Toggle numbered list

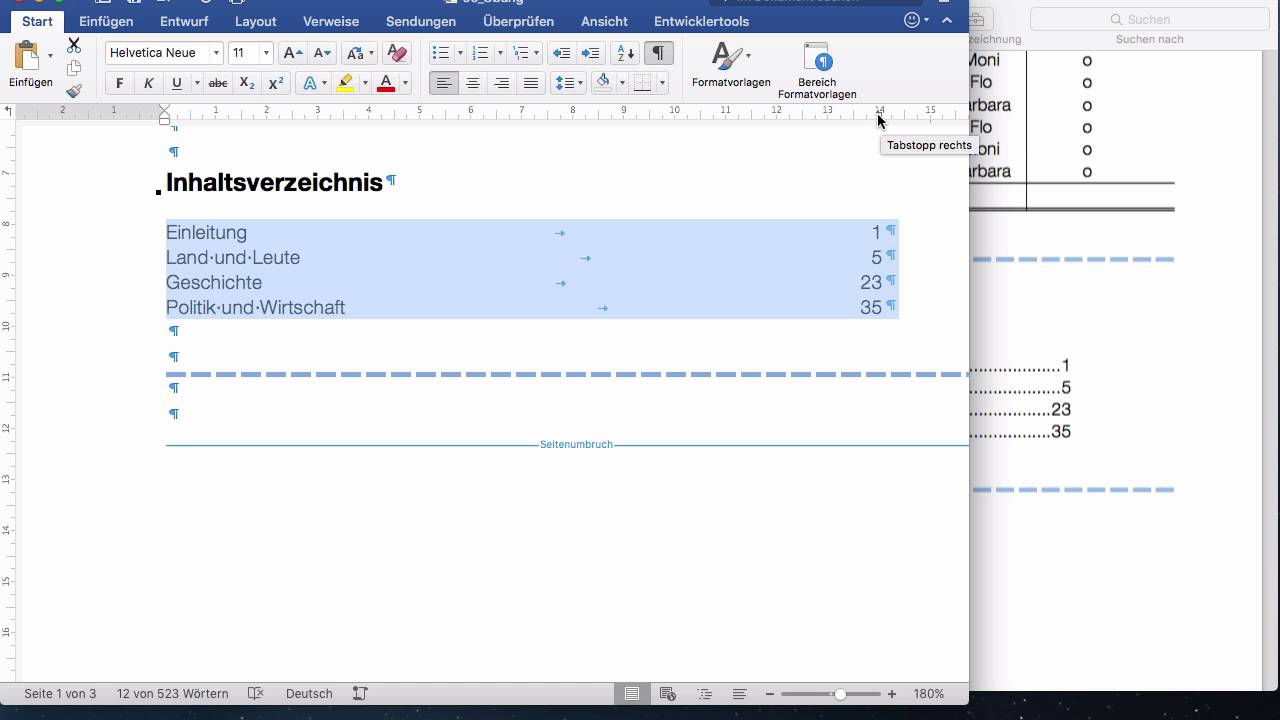pos(480,53)
